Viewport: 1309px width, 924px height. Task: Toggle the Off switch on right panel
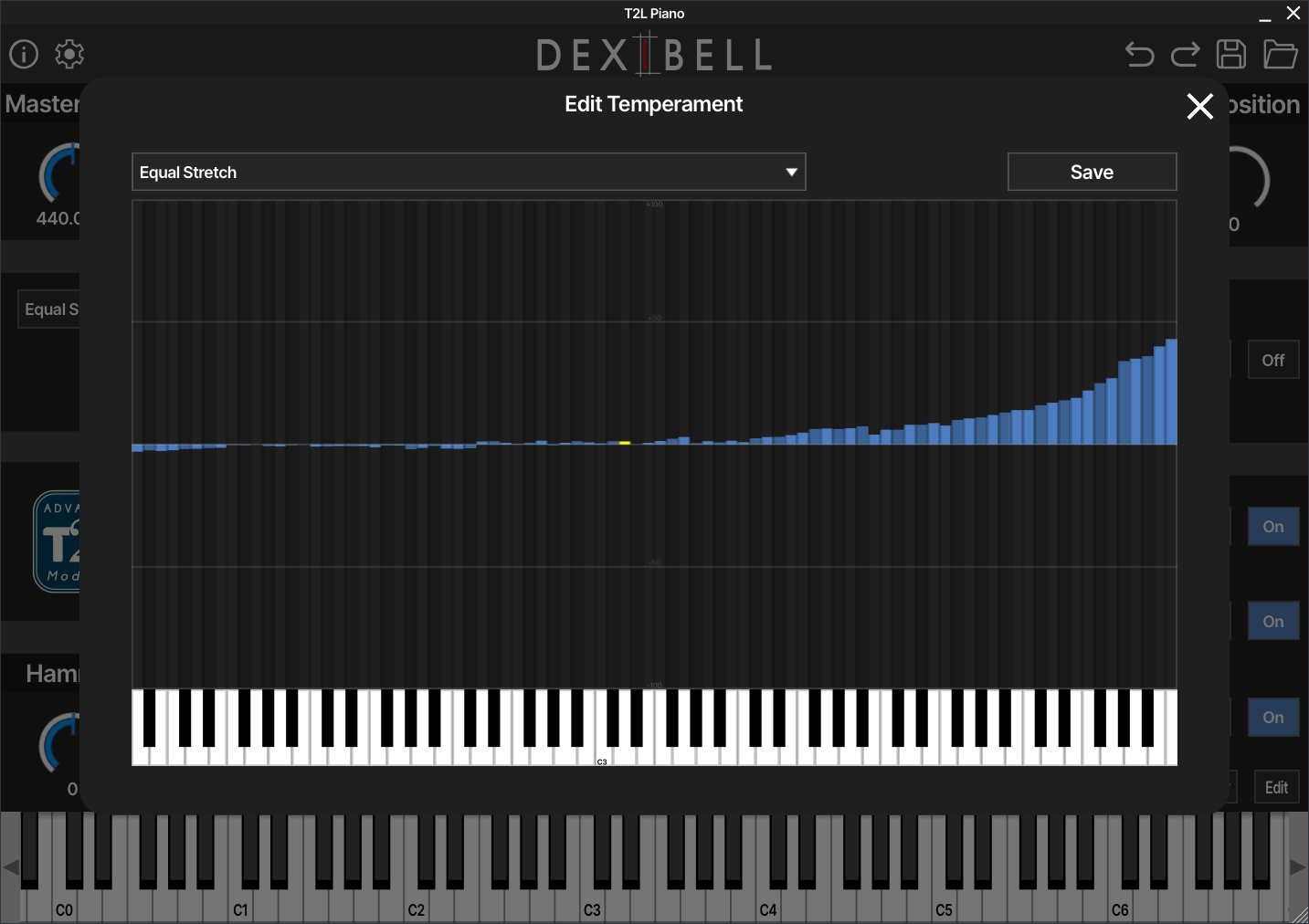(x=1272, y=360)
